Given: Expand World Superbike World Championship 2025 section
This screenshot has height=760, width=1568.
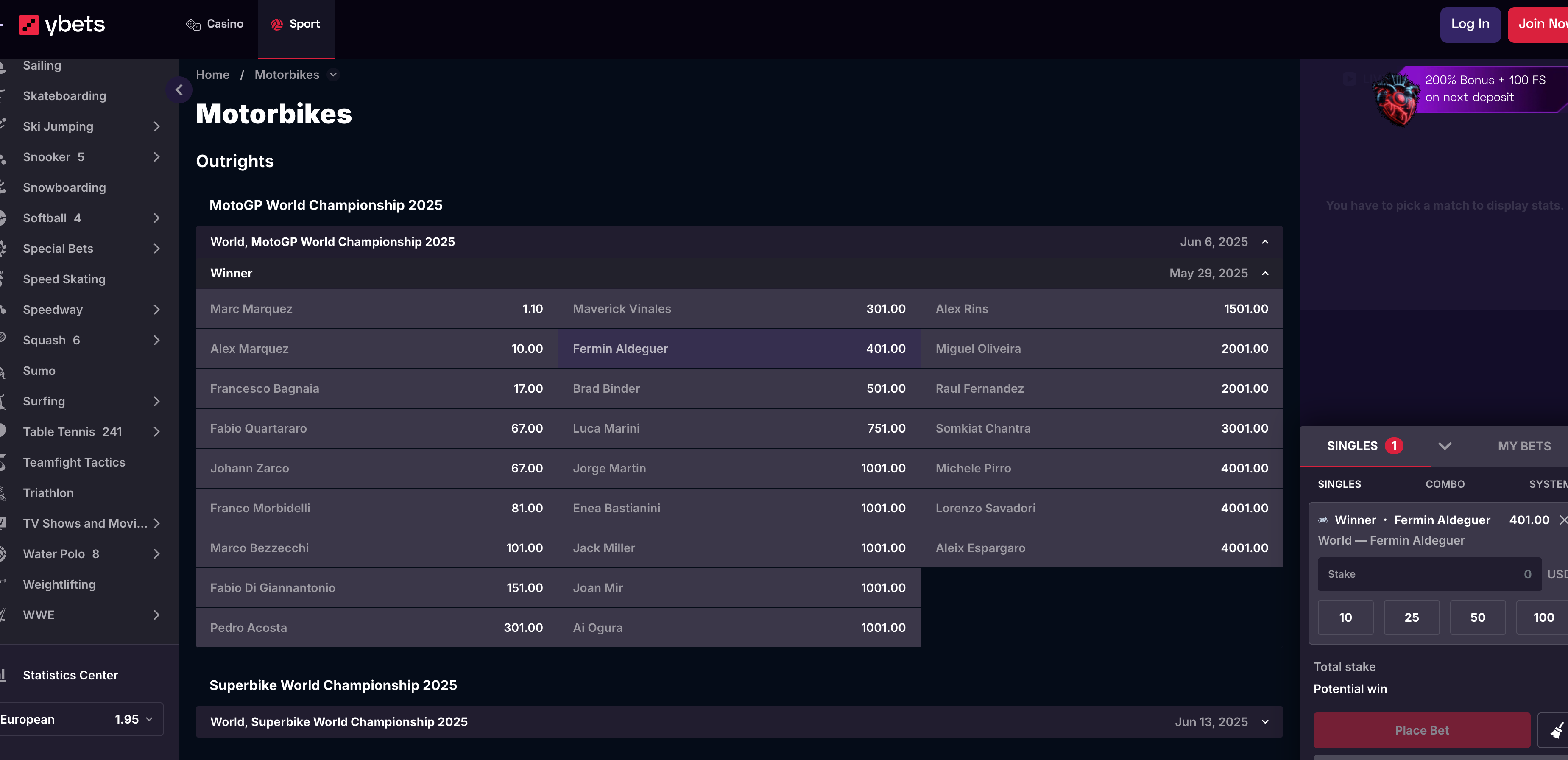Looking at the screenshot, I should point(1266,722).
